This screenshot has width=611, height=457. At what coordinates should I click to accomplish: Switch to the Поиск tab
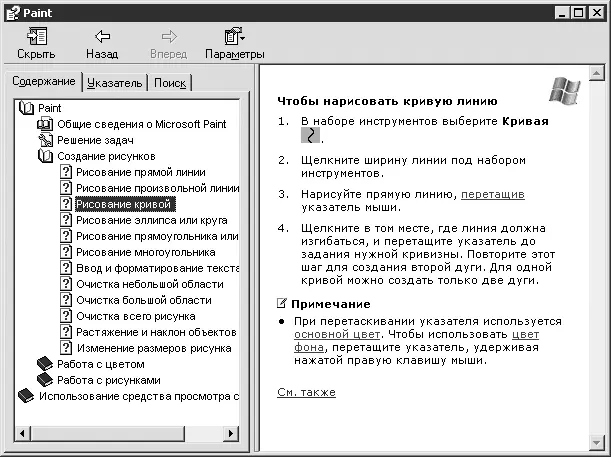pos(169,83)
